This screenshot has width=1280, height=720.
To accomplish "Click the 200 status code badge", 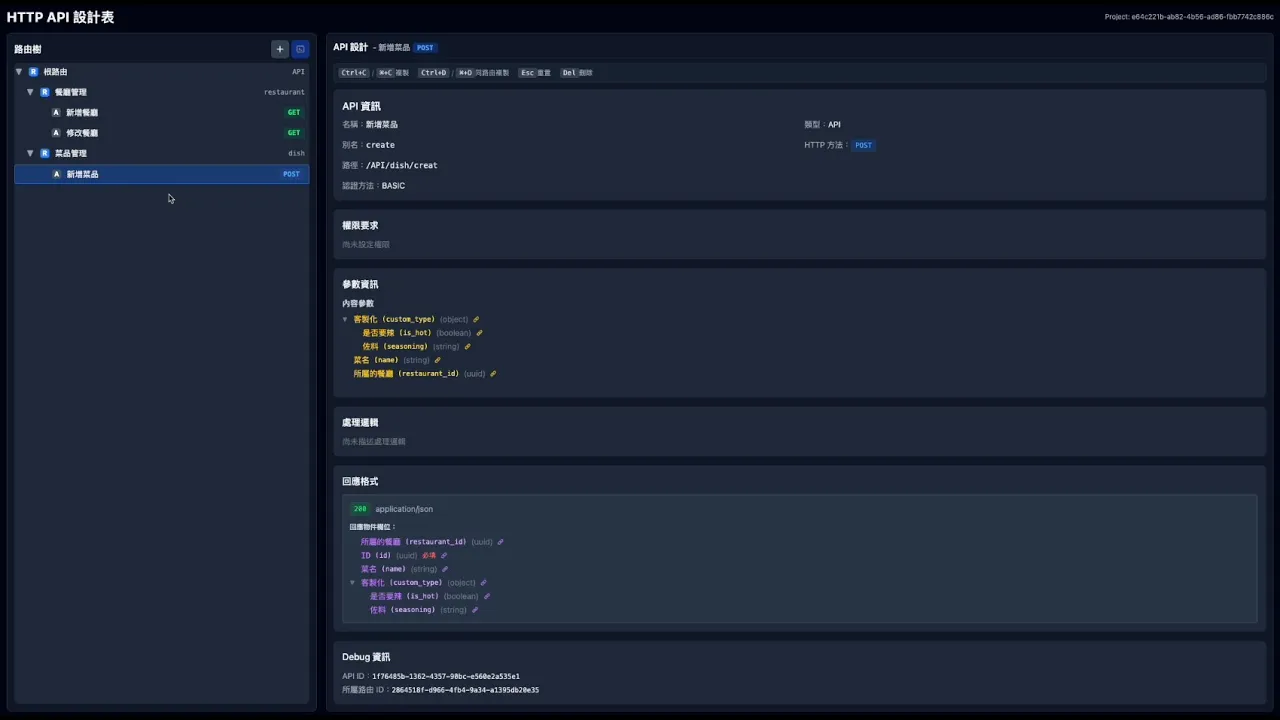I will click(360, 509).
